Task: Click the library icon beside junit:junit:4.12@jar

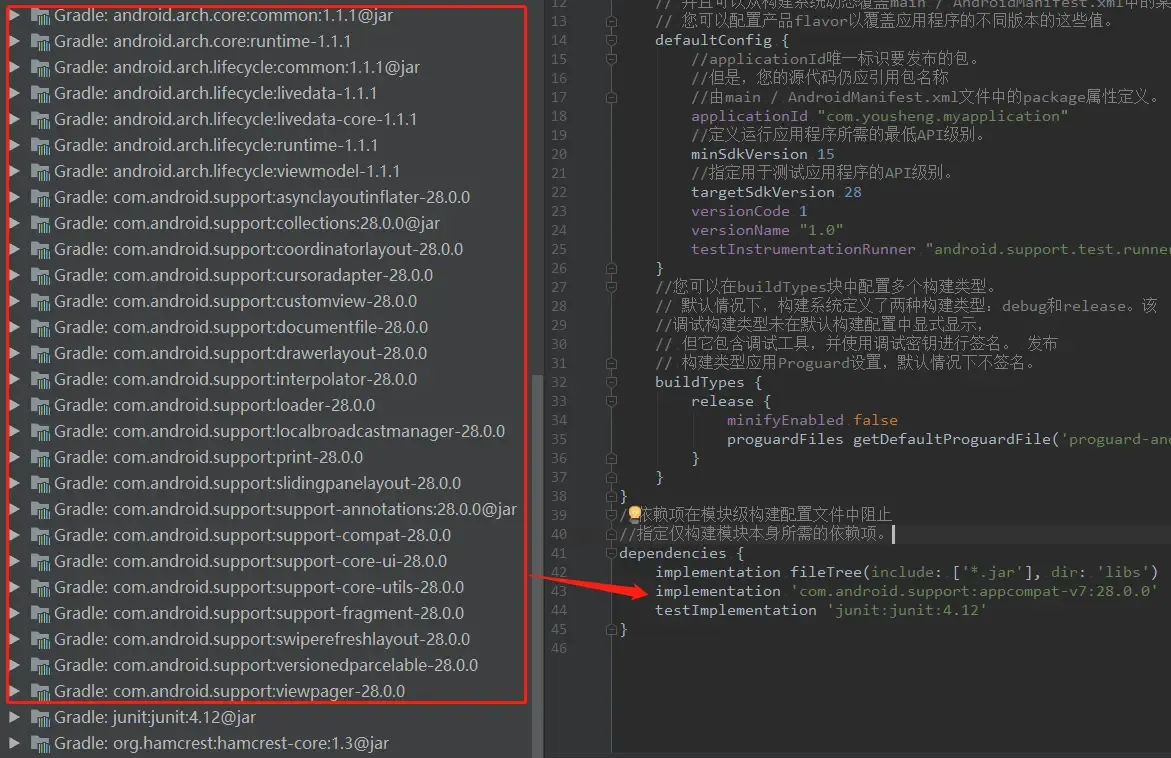Action: pyautogui.click(x=40, y=717)
